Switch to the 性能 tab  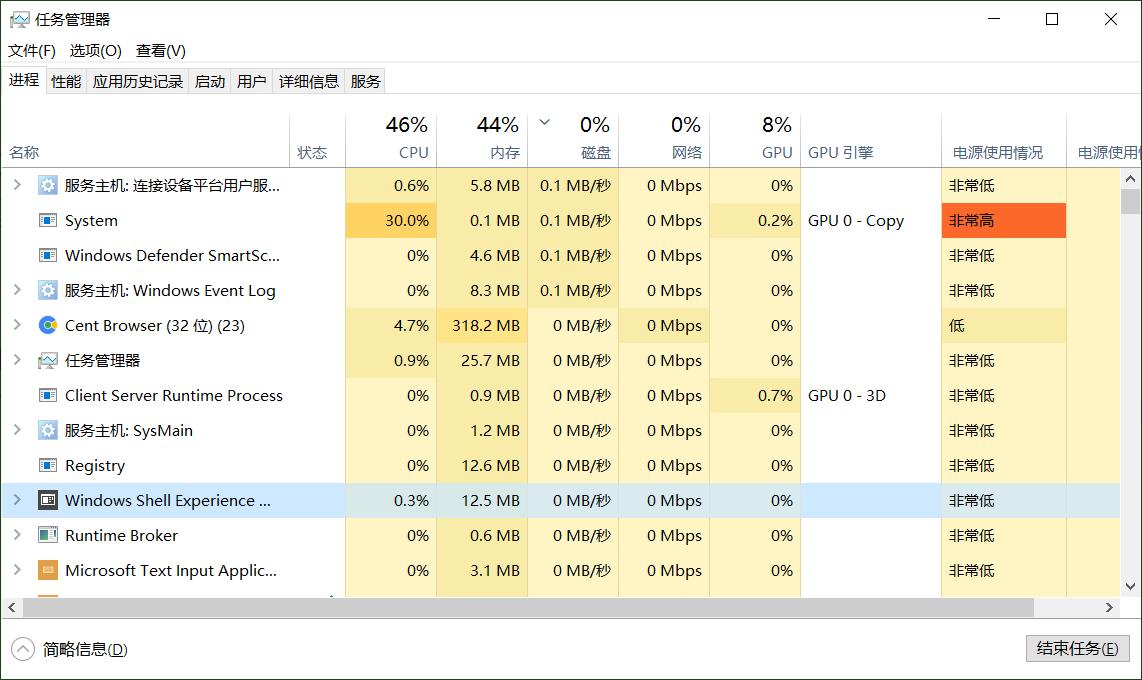click(65, 81)
